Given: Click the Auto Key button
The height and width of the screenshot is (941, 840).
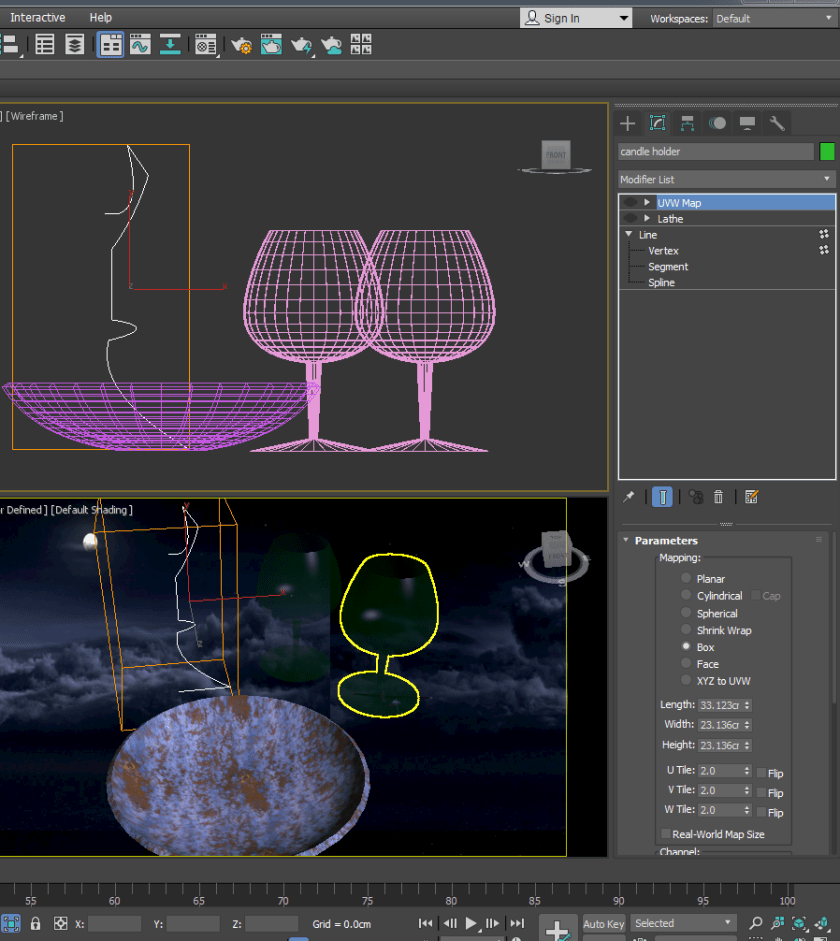Looking at the screenshot, I should [x=603, y=923].
